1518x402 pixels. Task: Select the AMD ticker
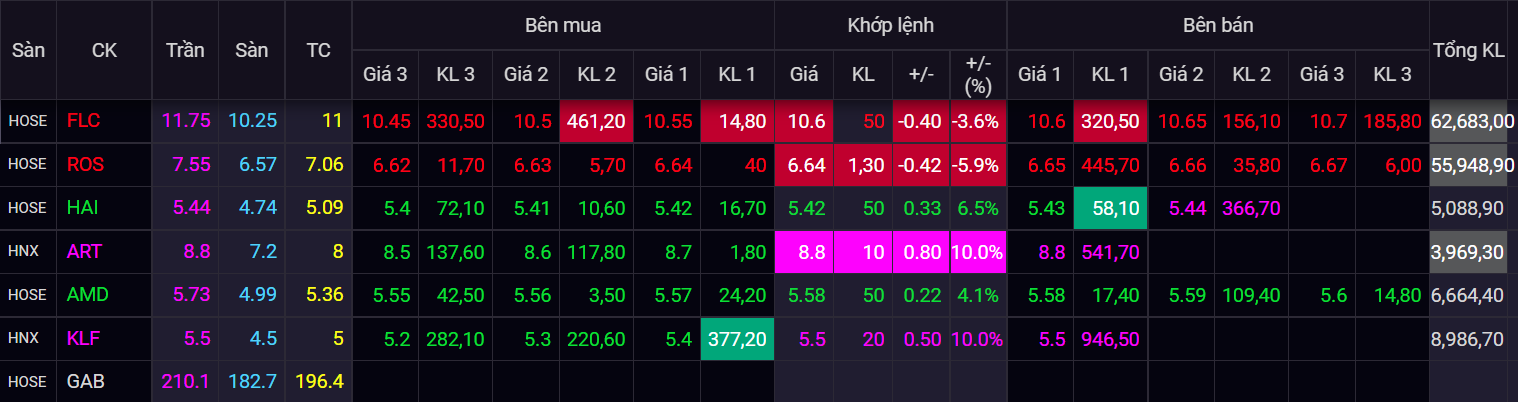click(x=86, y=295)
